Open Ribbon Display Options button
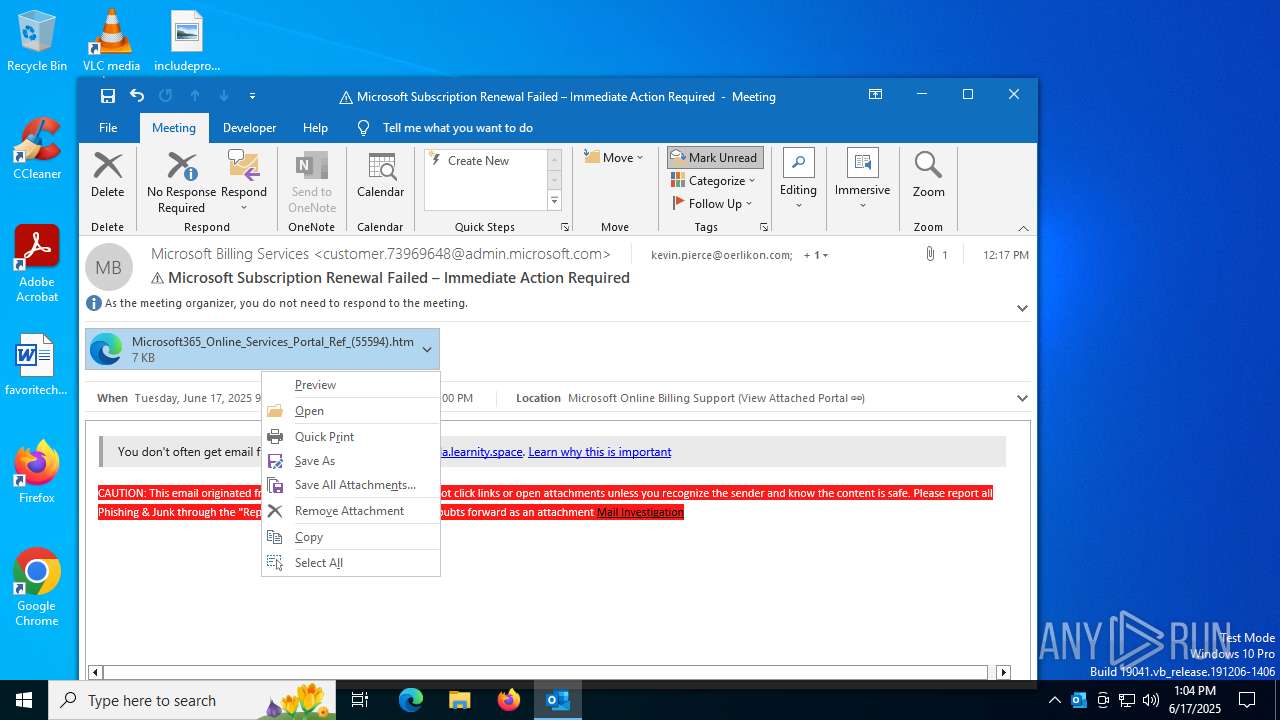 pyautogui.click(x=875, y=95)
